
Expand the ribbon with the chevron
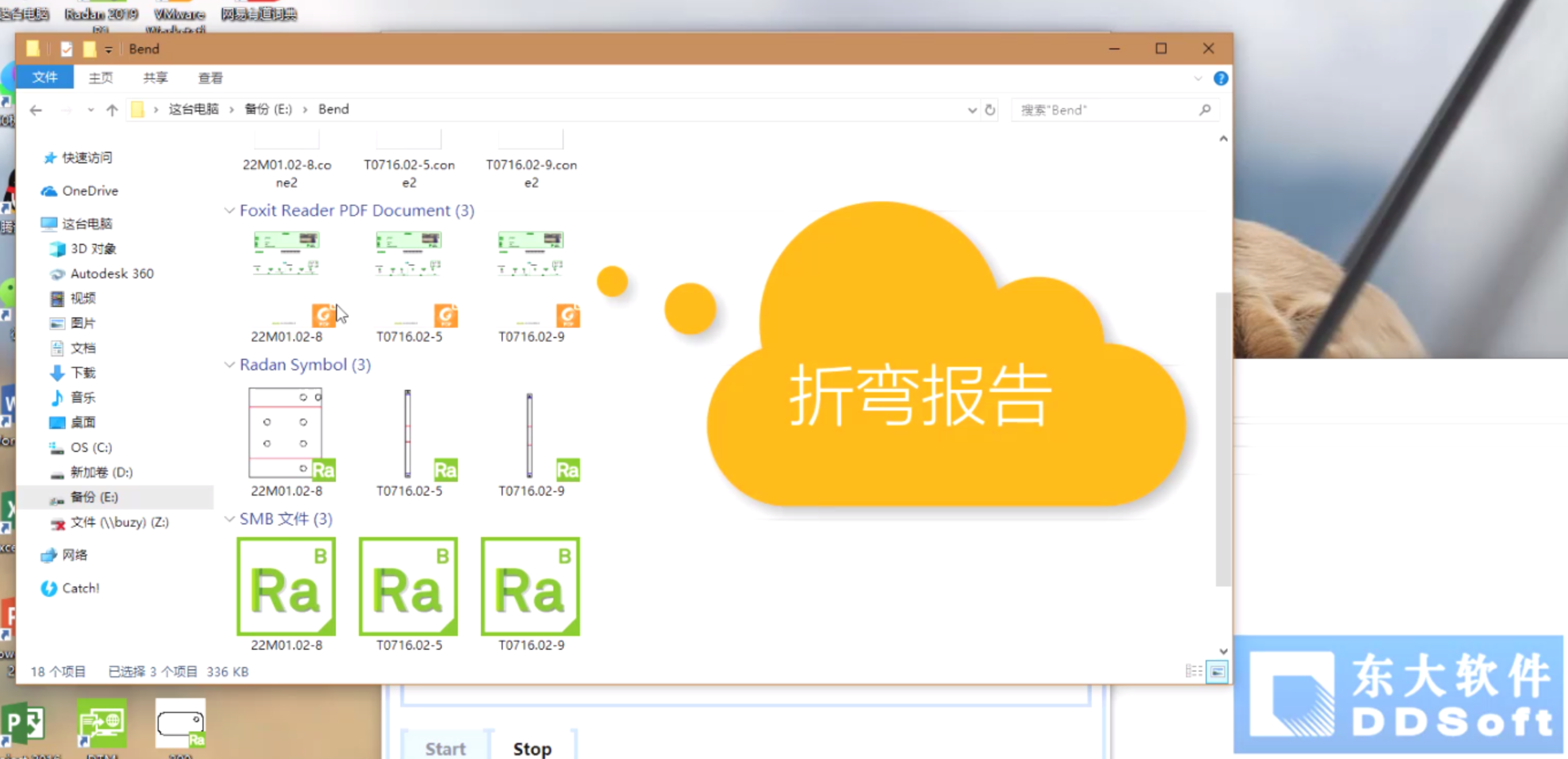[1198, 79]
